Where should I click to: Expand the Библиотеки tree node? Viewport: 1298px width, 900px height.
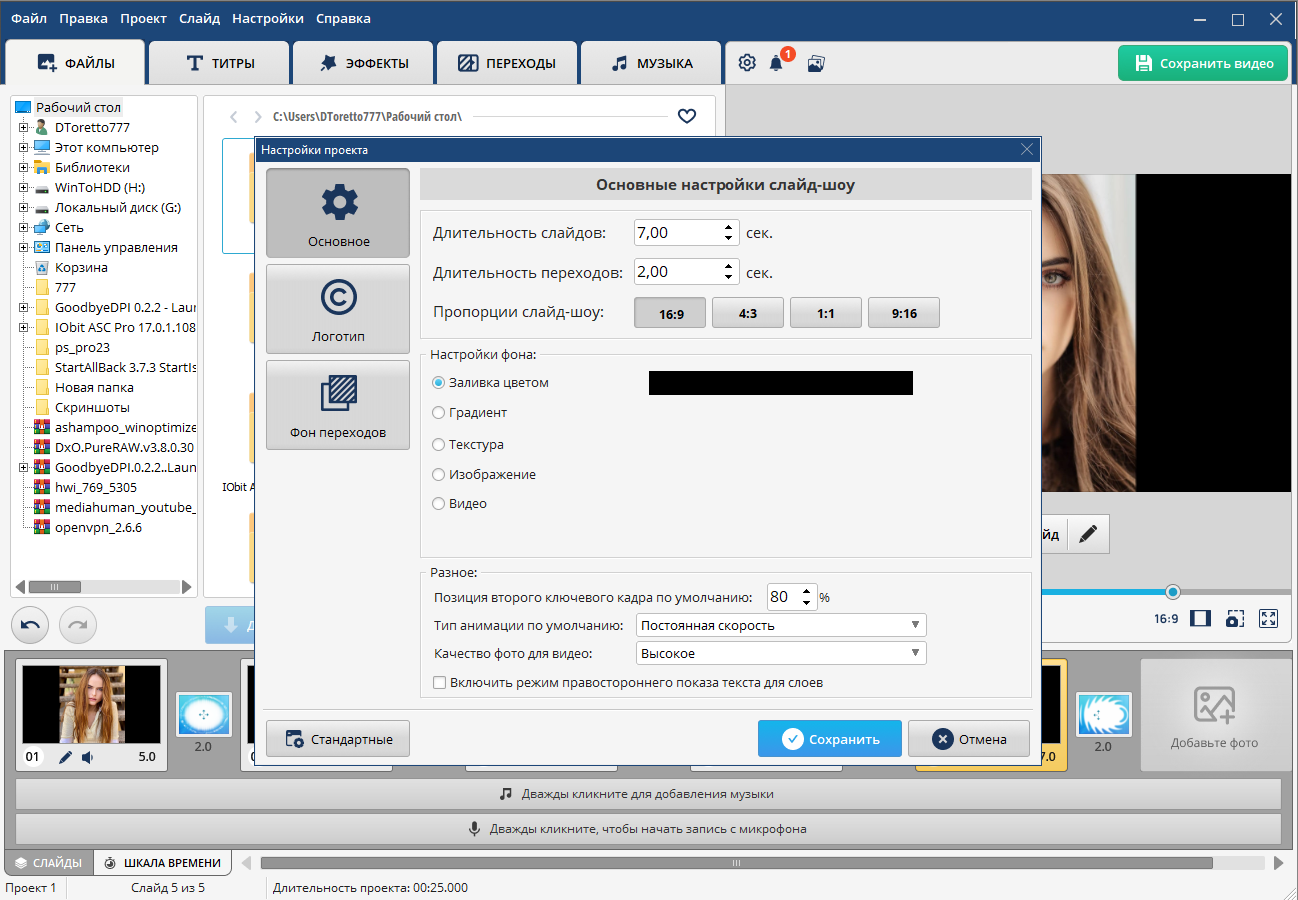[22, 167]
